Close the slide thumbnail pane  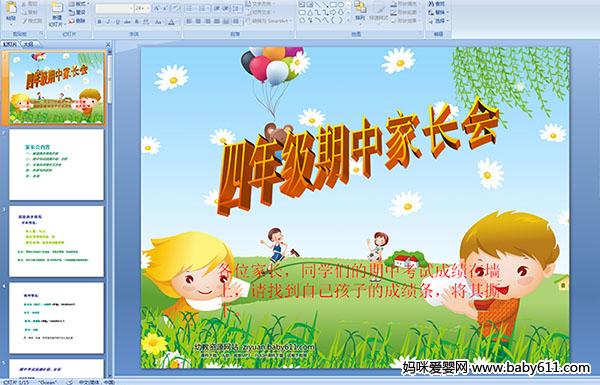(108, 44)
